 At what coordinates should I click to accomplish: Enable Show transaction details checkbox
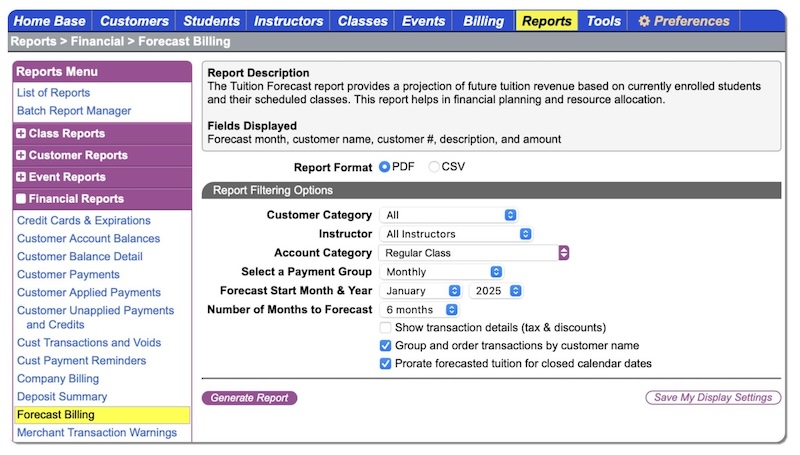(x=386, y=328)
